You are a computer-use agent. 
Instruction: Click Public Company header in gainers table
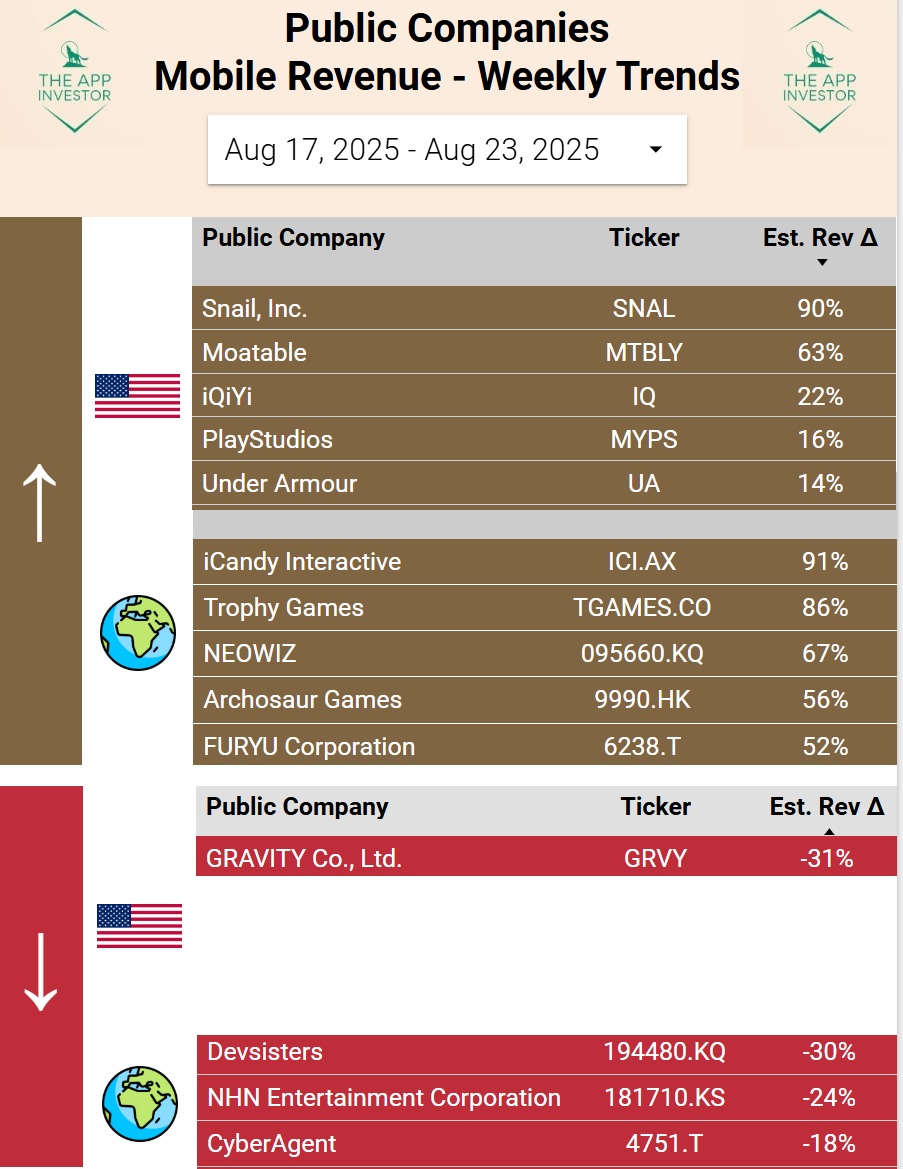tap(293, 238)
